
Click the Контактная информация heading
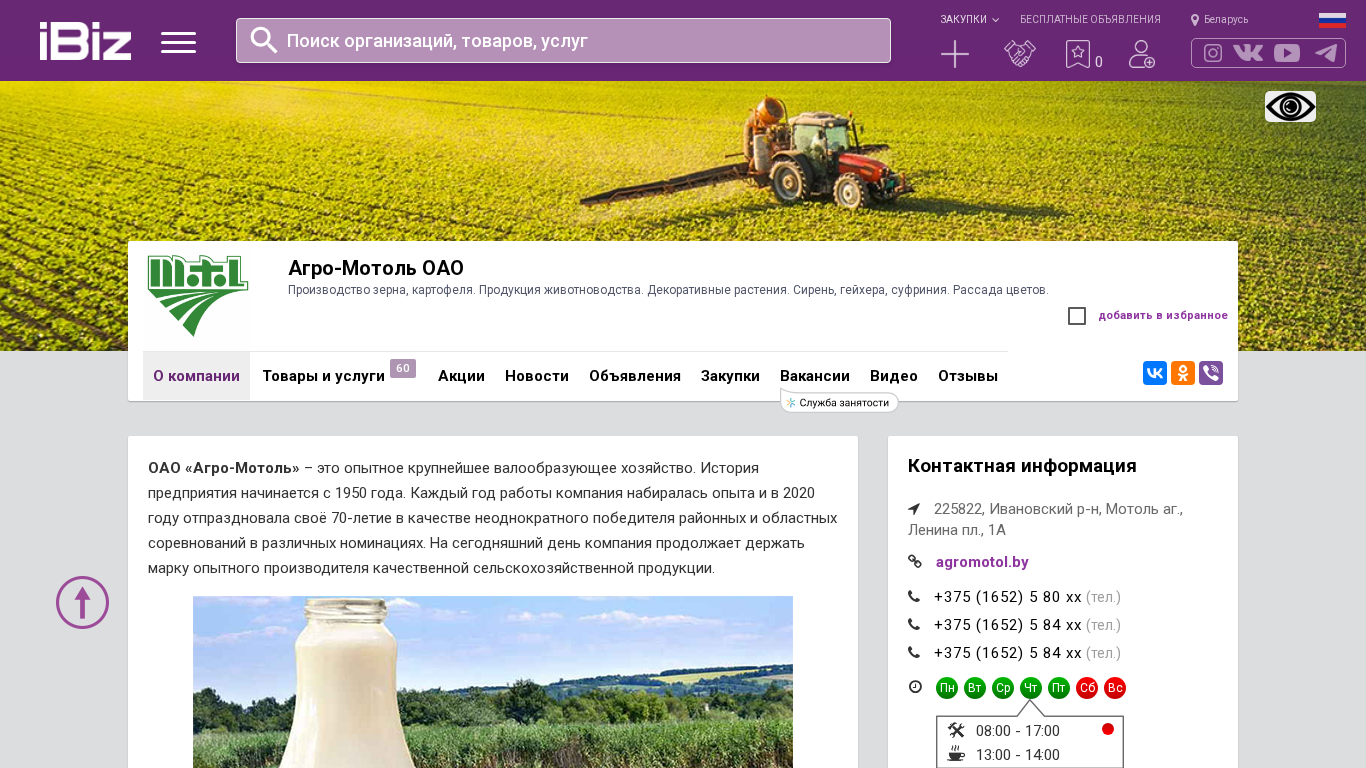tap(1022, 466)
